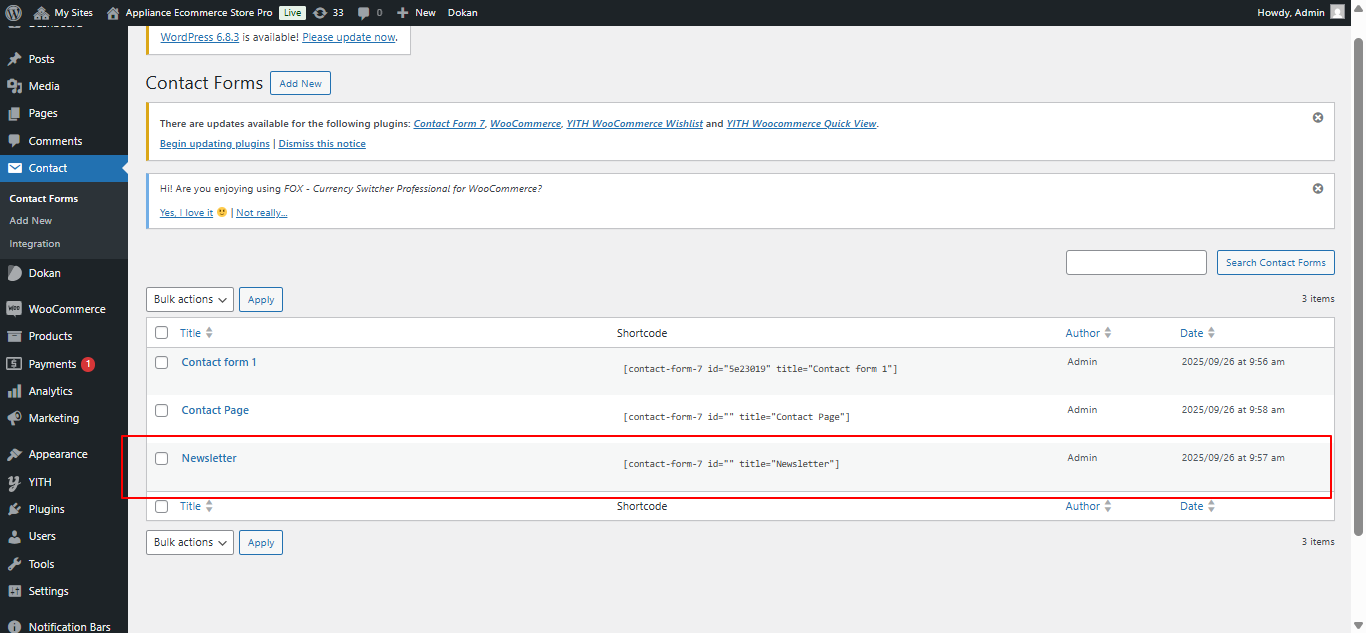Click the Begin updating plugins link

(x=215, y=144)
